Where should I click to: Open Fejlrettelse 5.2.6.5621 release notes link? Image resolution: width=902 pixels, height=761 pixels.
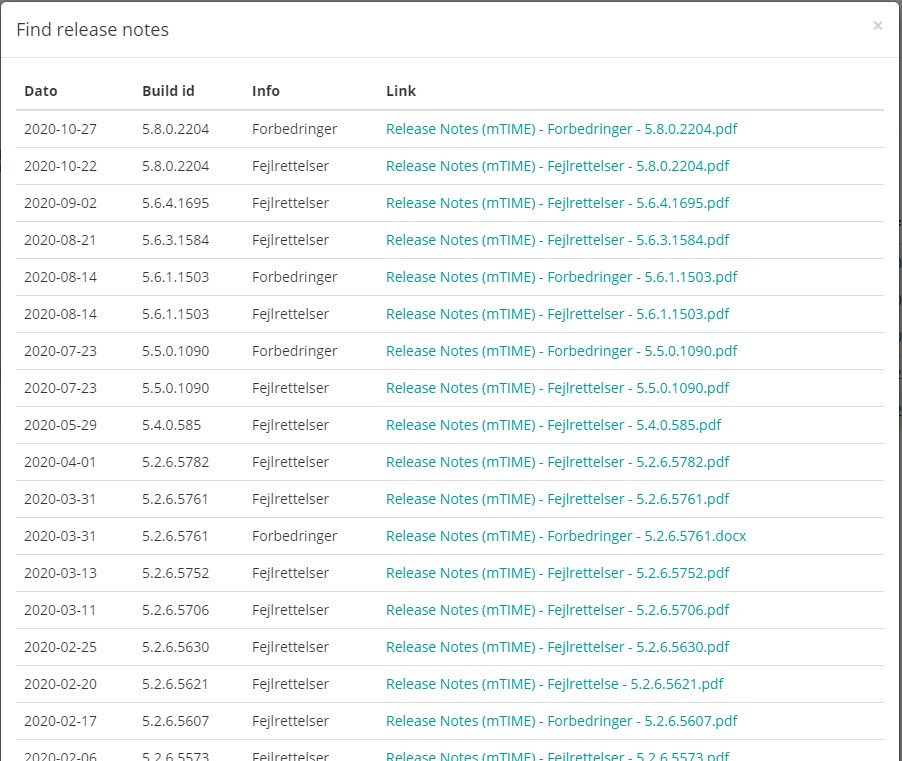pos(554,684)
